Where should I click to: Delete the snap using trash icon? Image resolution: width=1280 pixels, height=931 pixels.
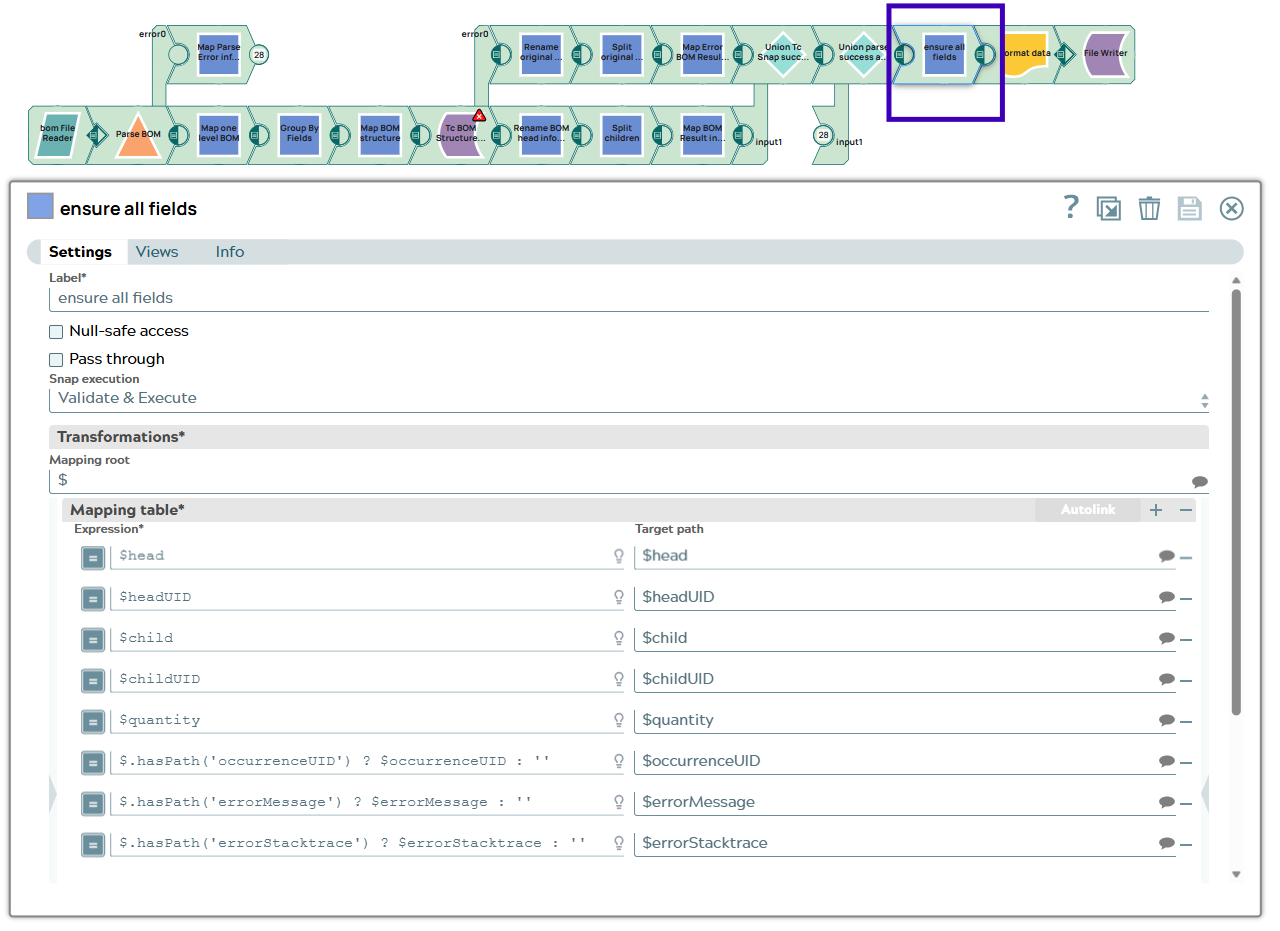[x=1150, y=208]
